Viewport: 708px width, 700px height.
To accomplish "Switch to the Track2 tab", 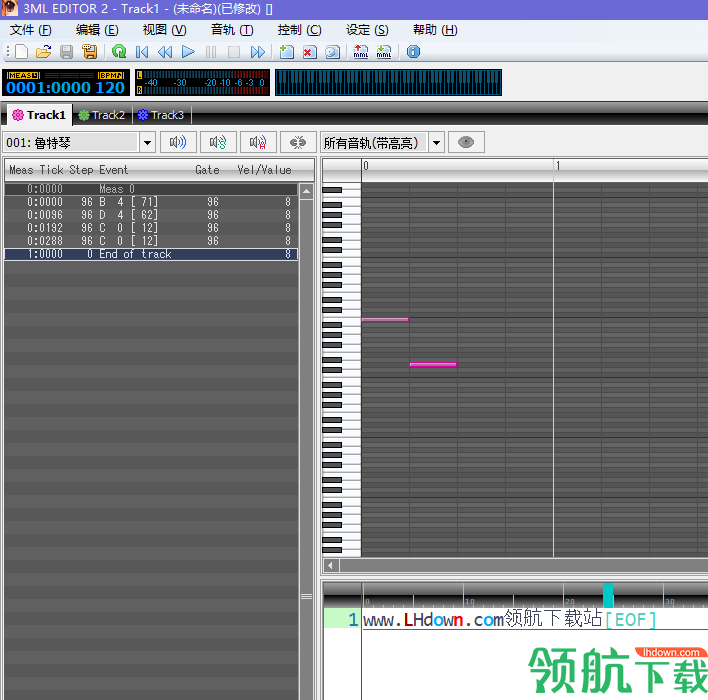I will tap(102, 115).
